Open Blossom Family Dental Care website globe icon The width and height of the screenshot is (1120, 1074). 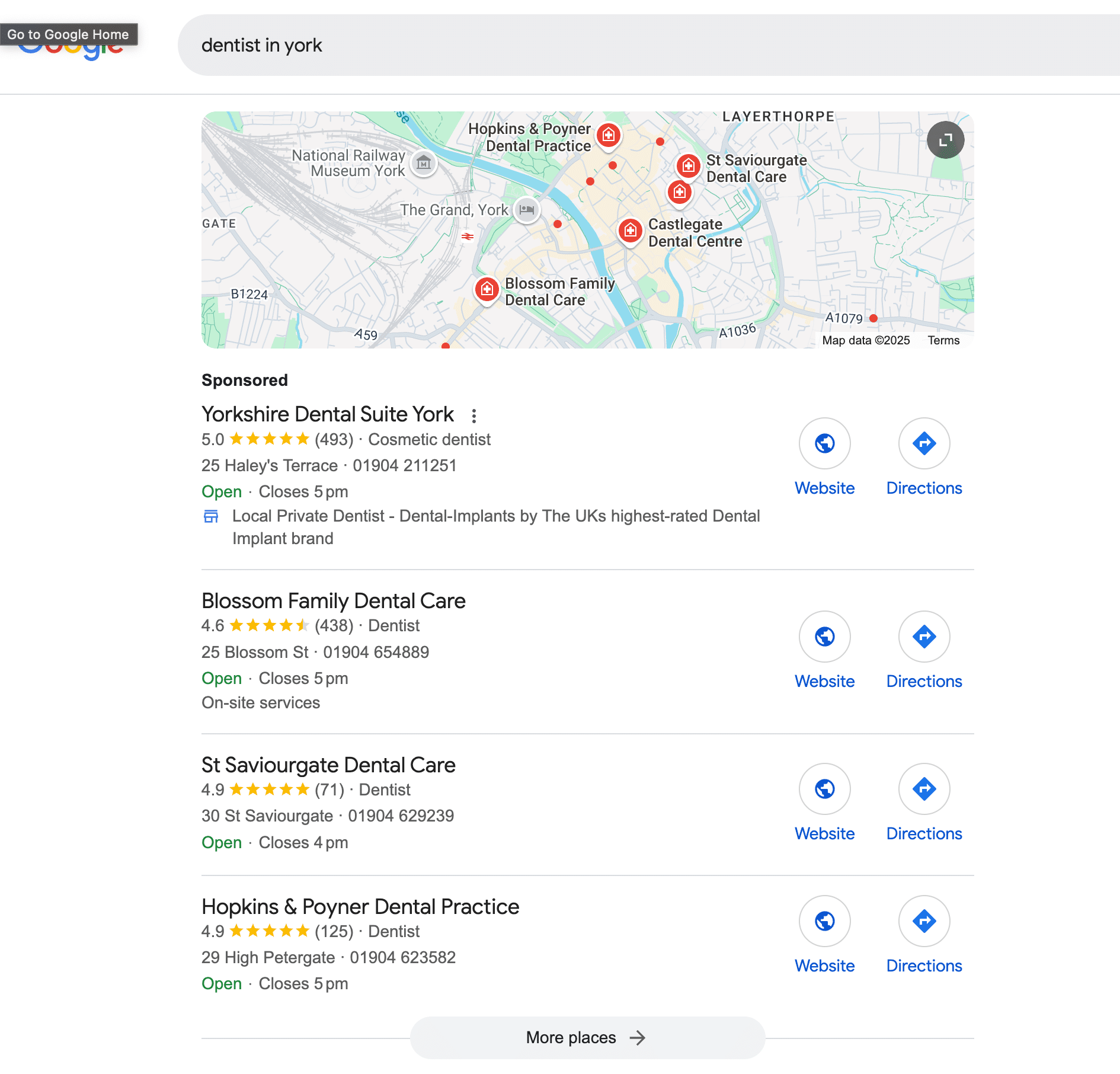point(824,636)
